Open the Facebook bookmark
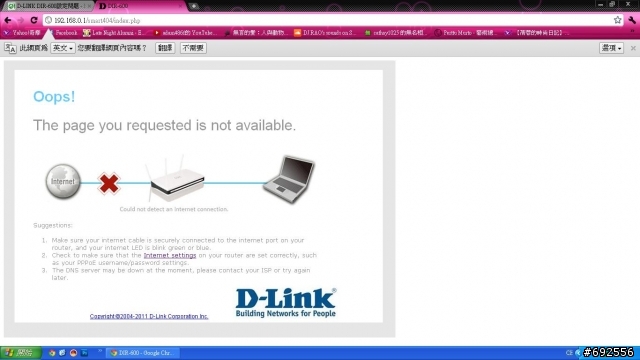Image resolution: width=640 pixels, height=360 pixels. click(65, 33)
